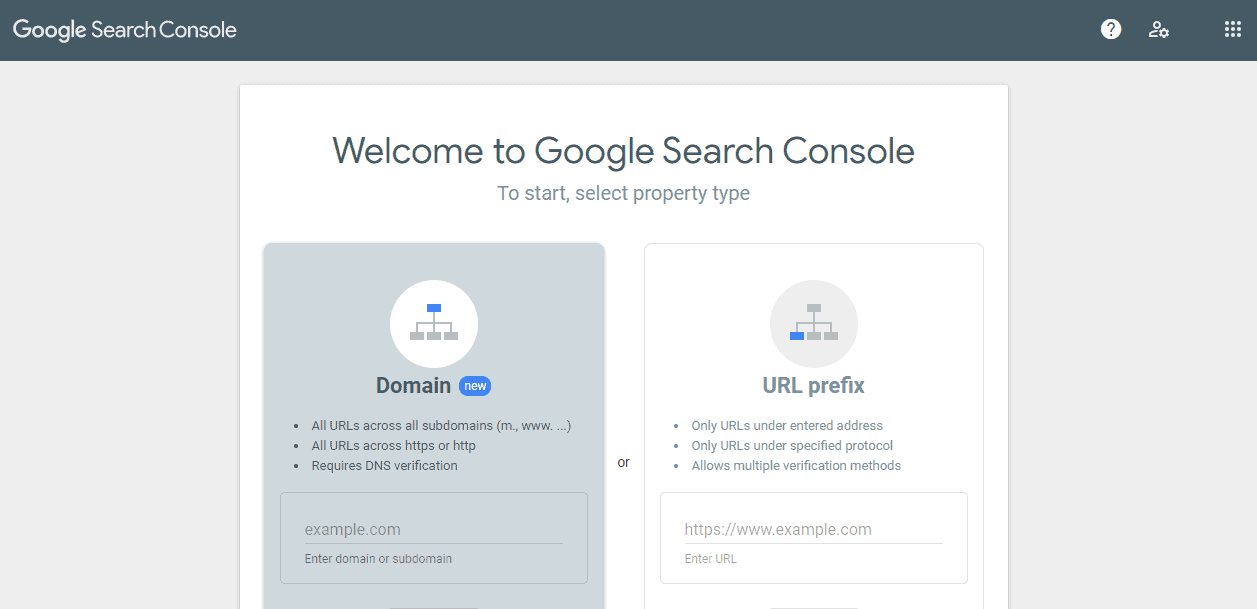Focus the https://www.example.com URL input field
The height and width of the screenshot is (609, 1257).
[814, 530]
